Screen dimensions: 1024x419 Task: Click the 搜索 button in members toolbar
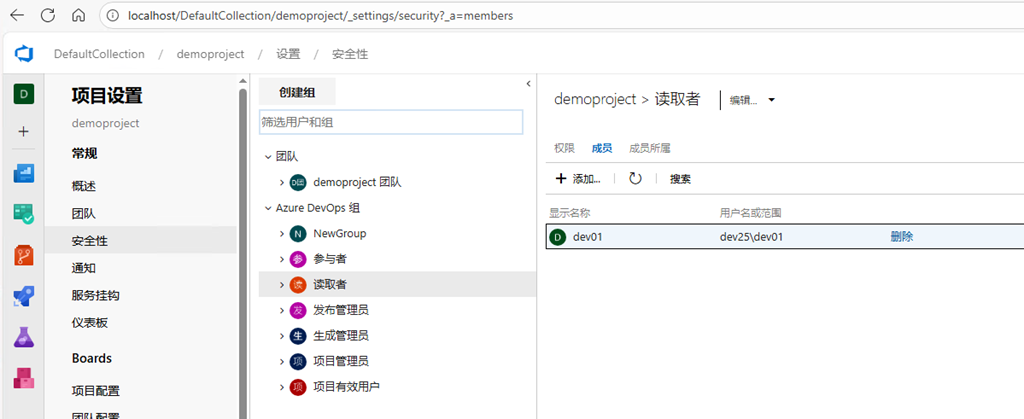tap(680, 179)
